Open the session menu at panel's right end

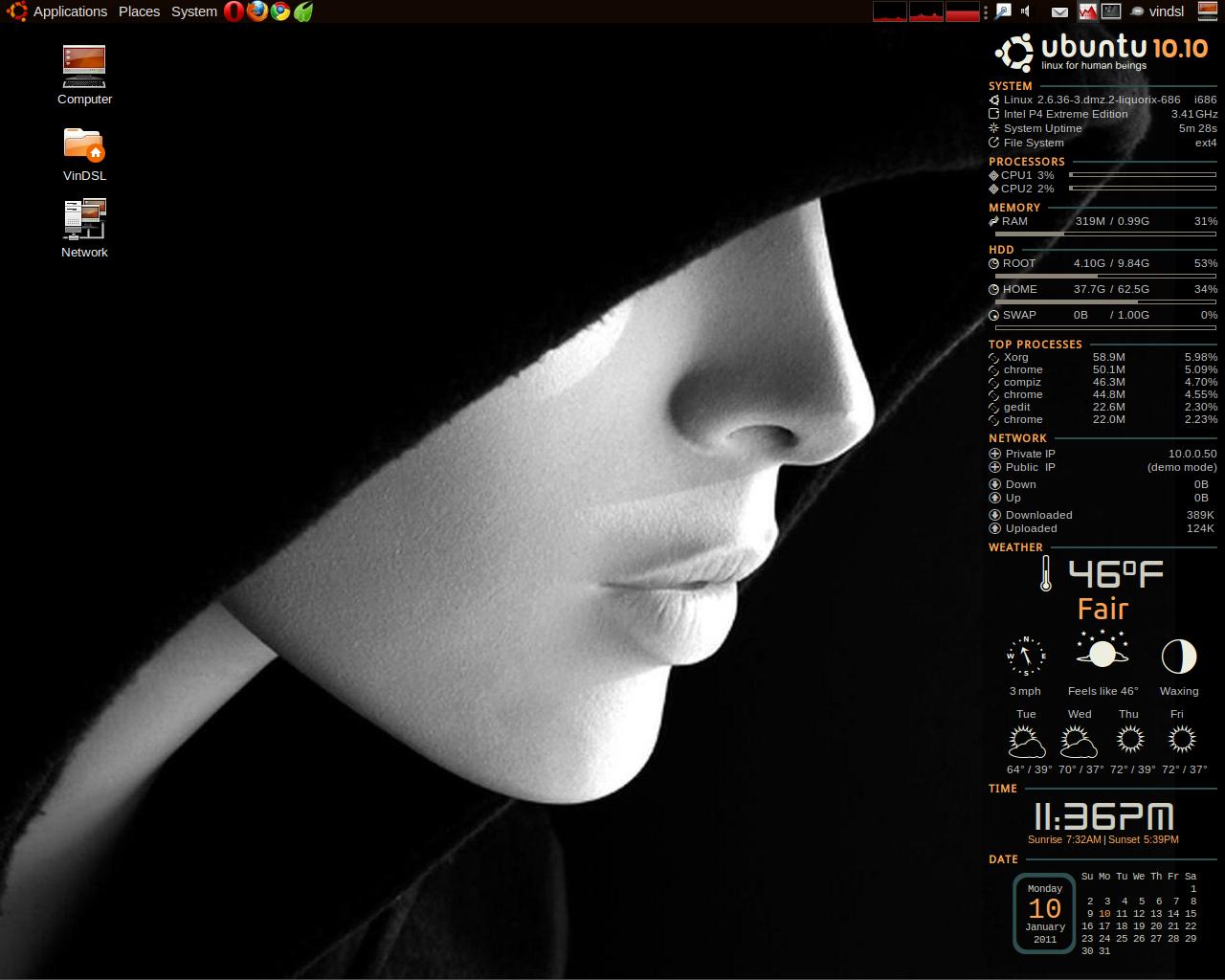[x=1208, y=11]
